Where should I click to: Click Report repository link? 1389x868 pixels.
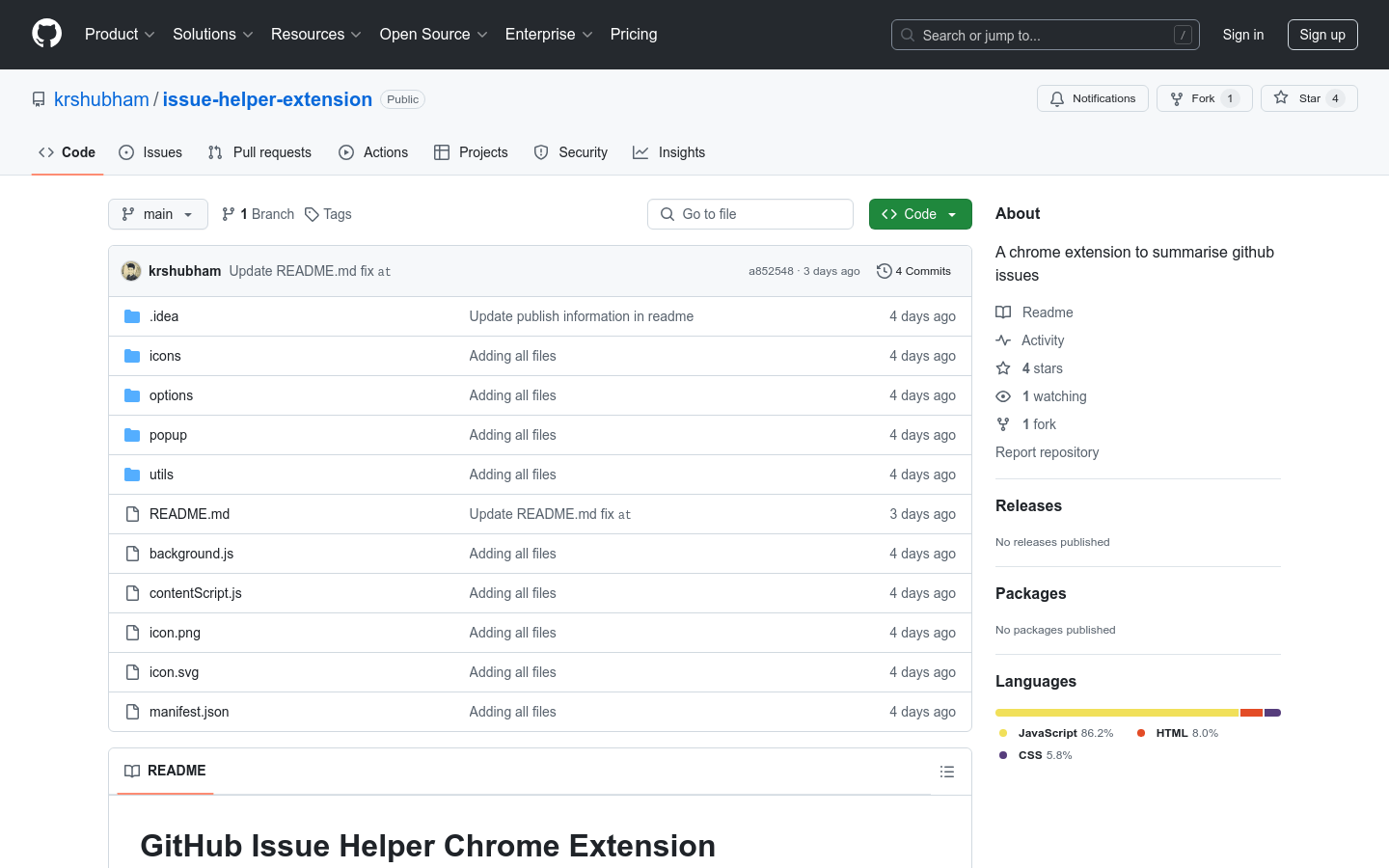click(1047, 452)
